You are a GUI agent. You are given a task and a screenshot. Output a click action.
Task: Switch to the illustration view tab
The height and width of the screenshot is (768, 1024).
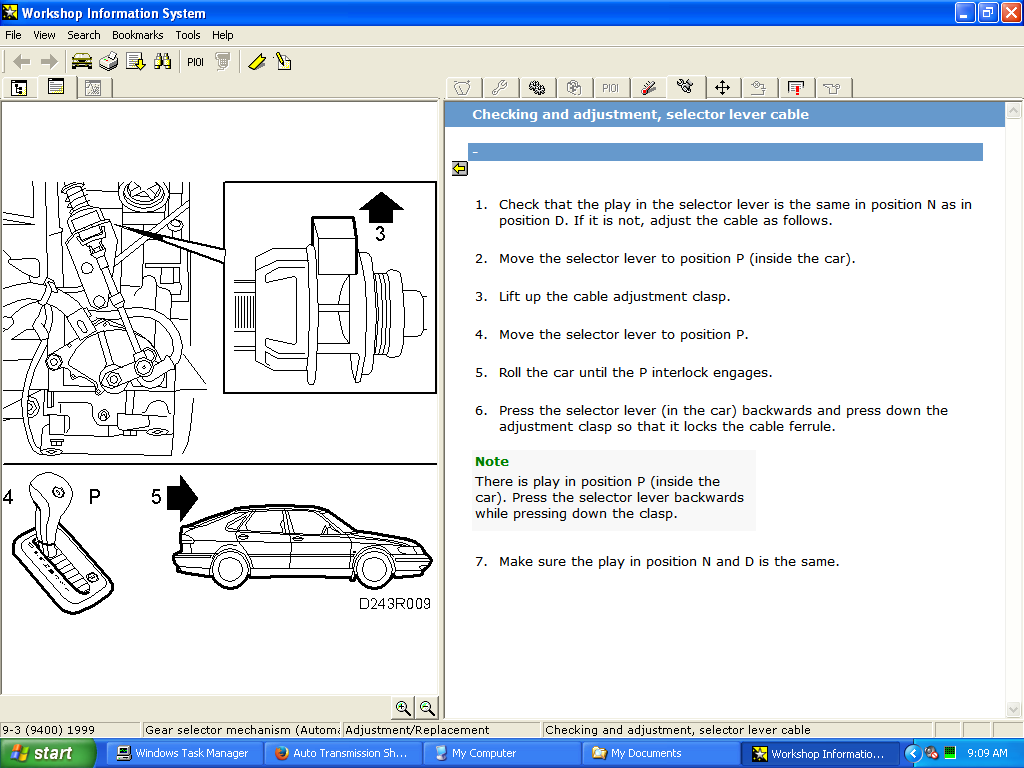pyautogui.click(x=93, y=88)
